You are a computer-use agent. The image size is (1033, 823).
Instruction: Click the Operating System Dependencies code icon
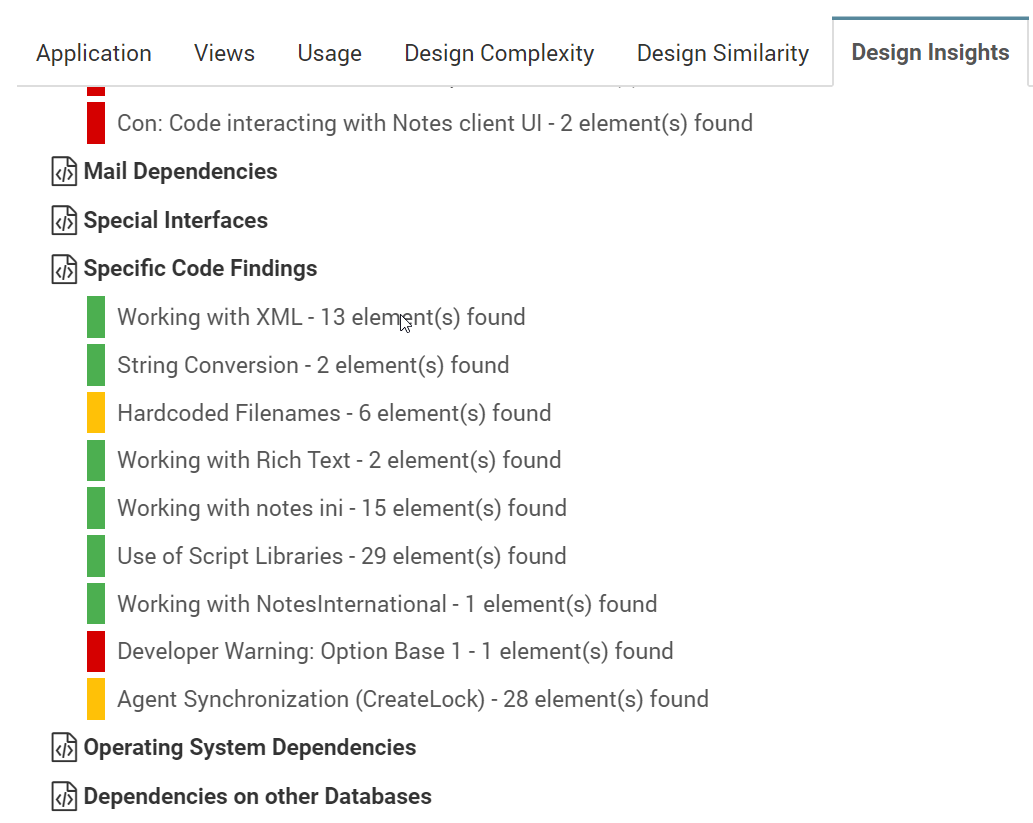[64, 748]
